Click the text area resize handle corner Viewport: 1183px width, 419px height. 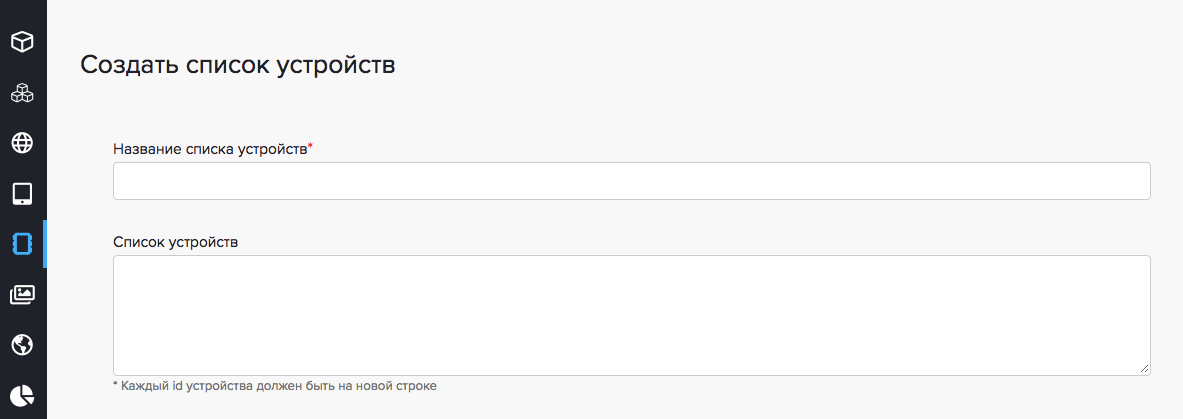tap(1144, 369)
